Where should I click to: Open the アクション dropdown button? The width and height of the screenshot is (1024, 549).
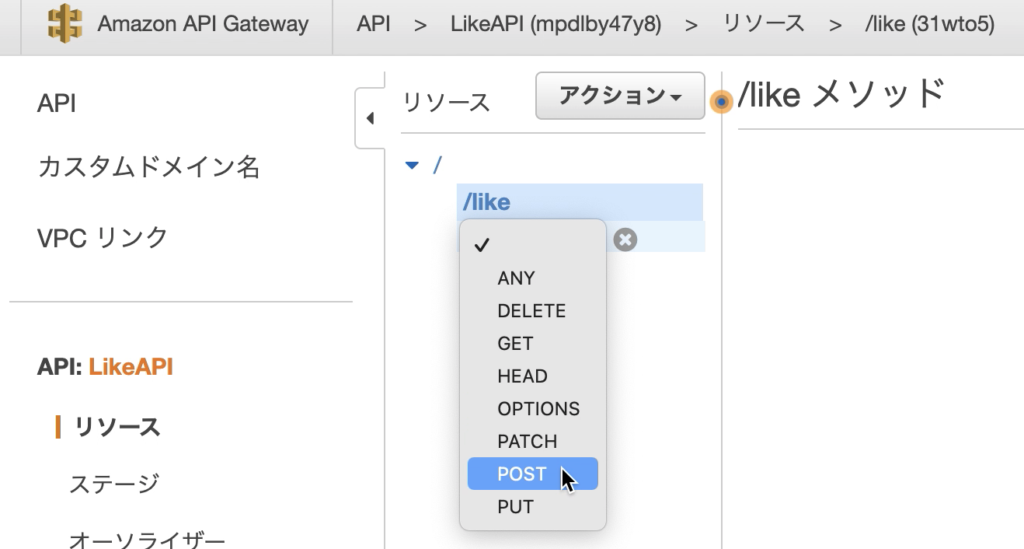620,96
